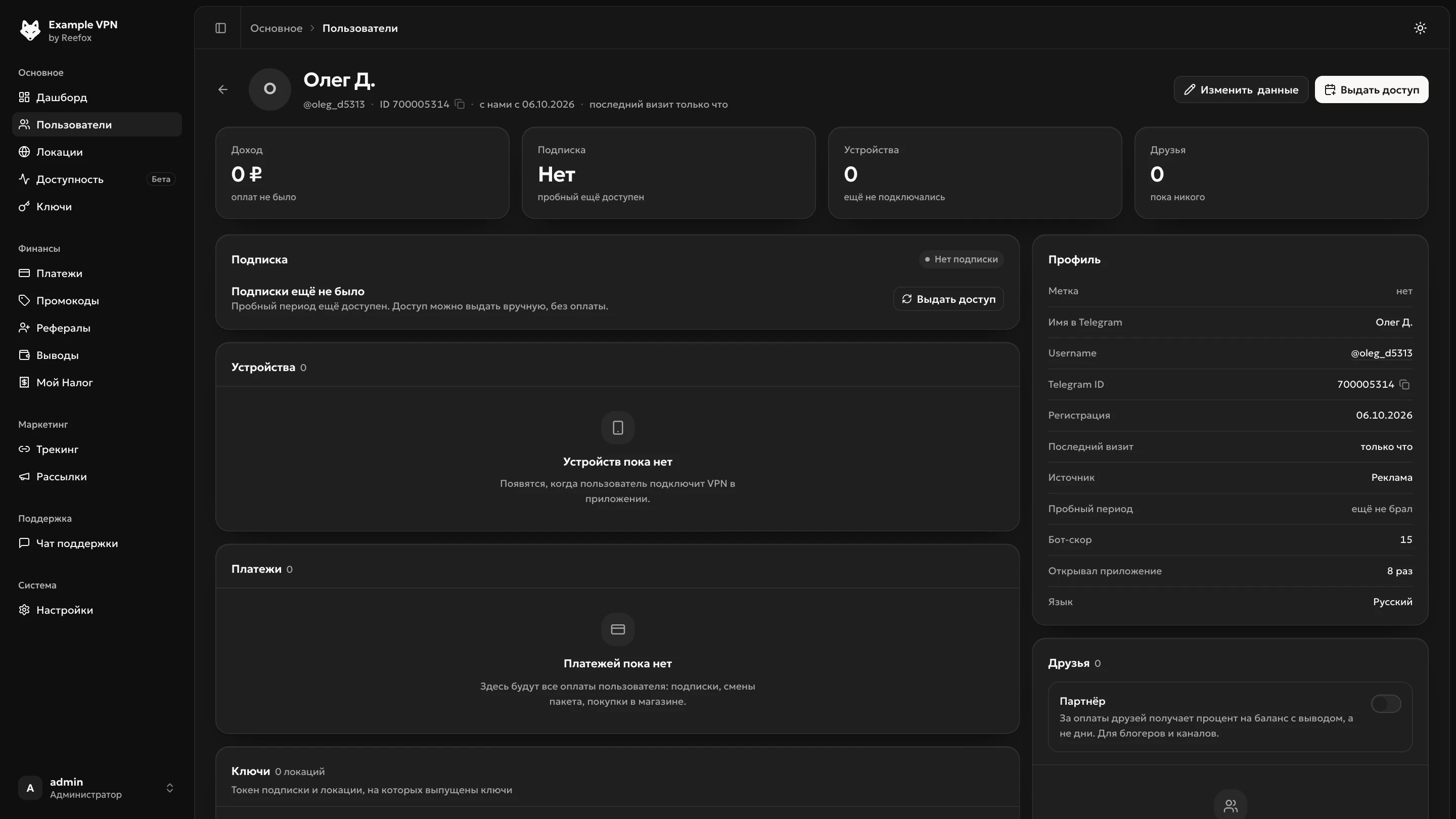The image size is (1456, 819).
Task: Open Настройки in the Система group
Action: pyautogui.click(x=97, y=610)
